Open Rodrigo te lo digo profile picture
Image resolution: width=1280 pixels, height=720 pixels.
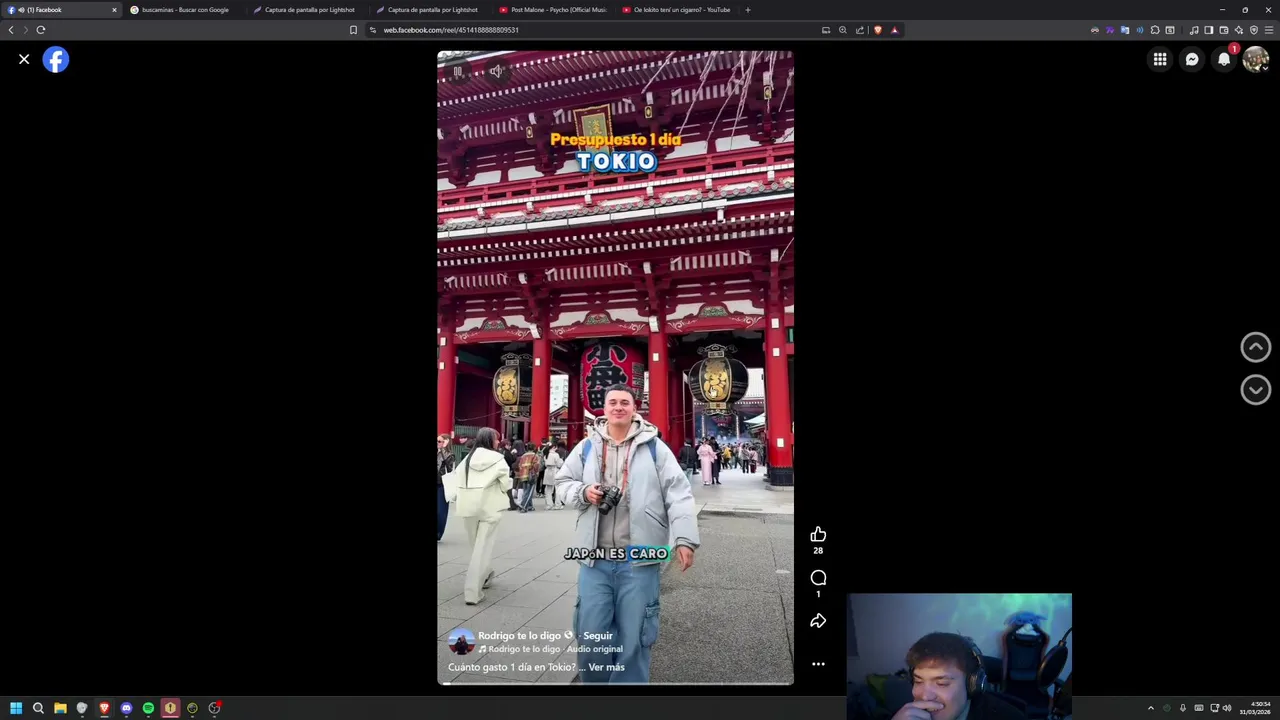(x=461, y=642)
